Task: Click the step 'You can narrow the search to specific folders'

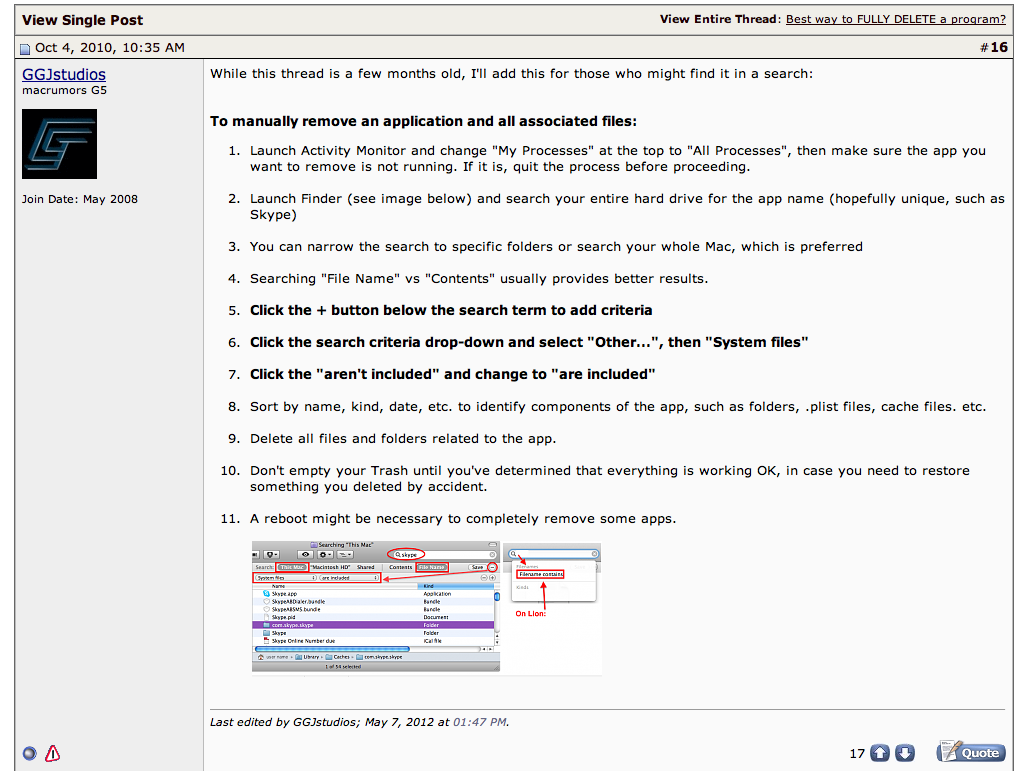Action: 556,247
